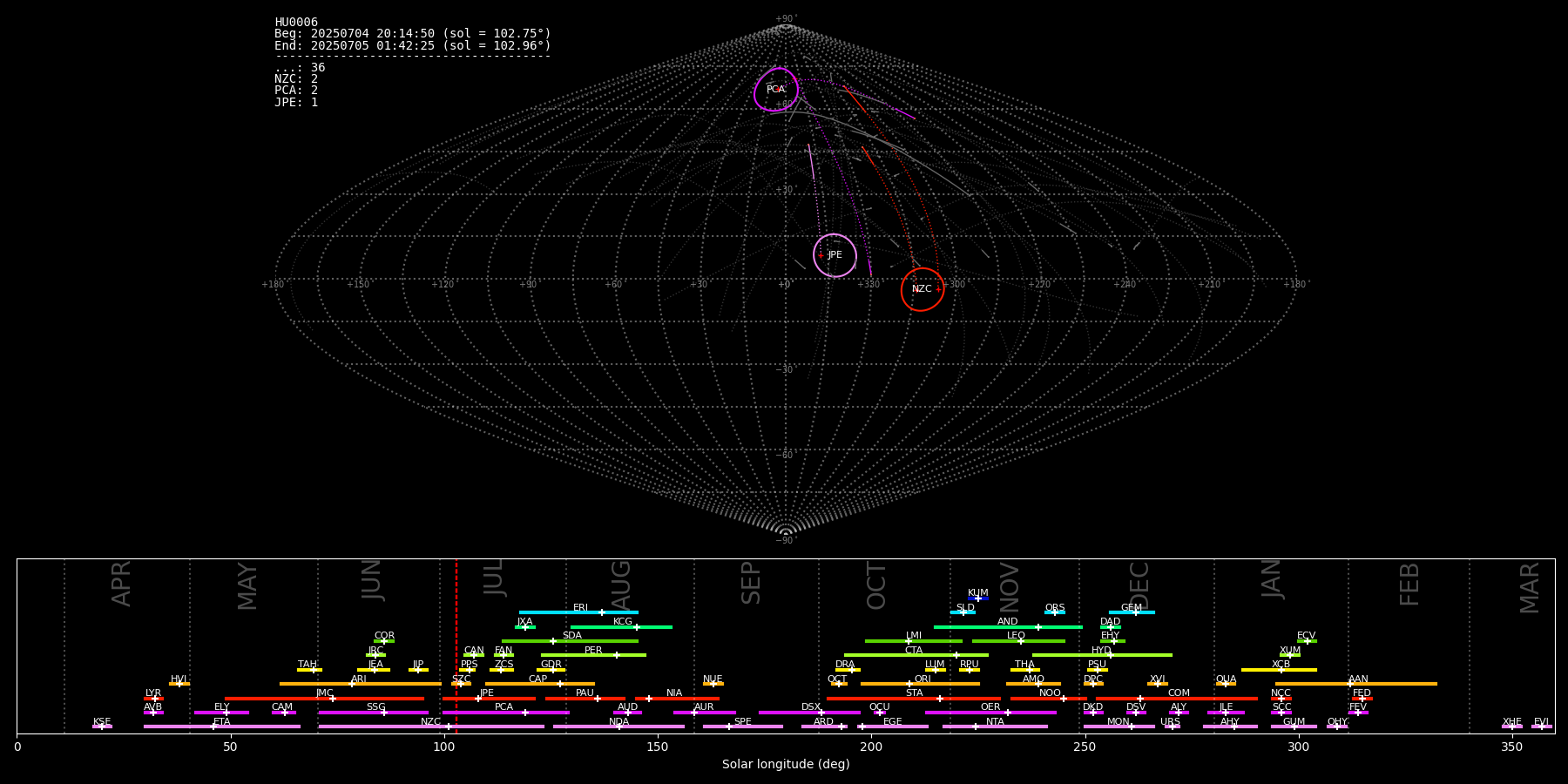Click the ARI shower label in timeline

click(x=359, y=679)
